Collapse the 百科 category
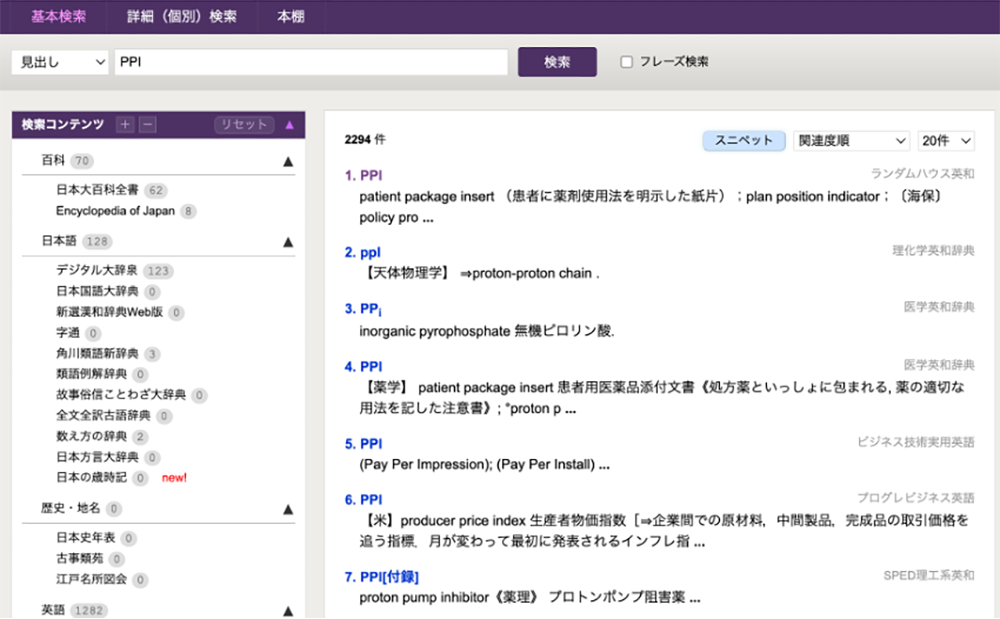The height and width of the screenshot is (619, 1000). tap(288, 162)
